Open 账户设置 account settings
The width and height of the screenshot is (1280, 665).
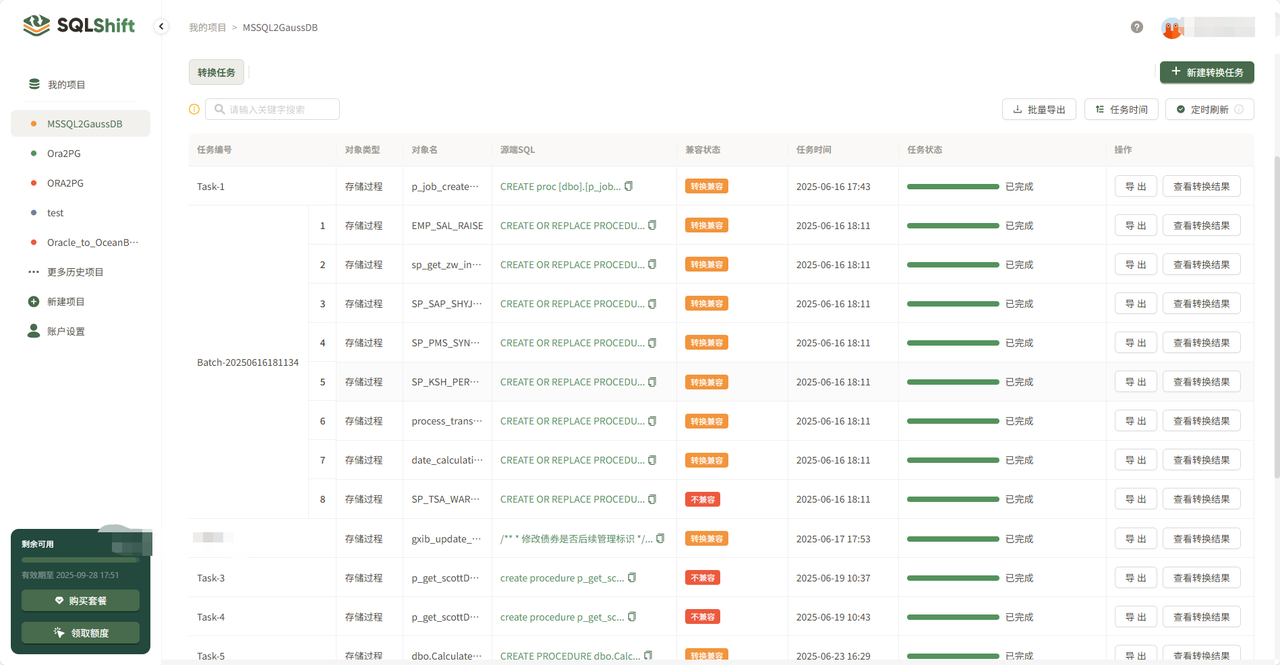[66, 331]
